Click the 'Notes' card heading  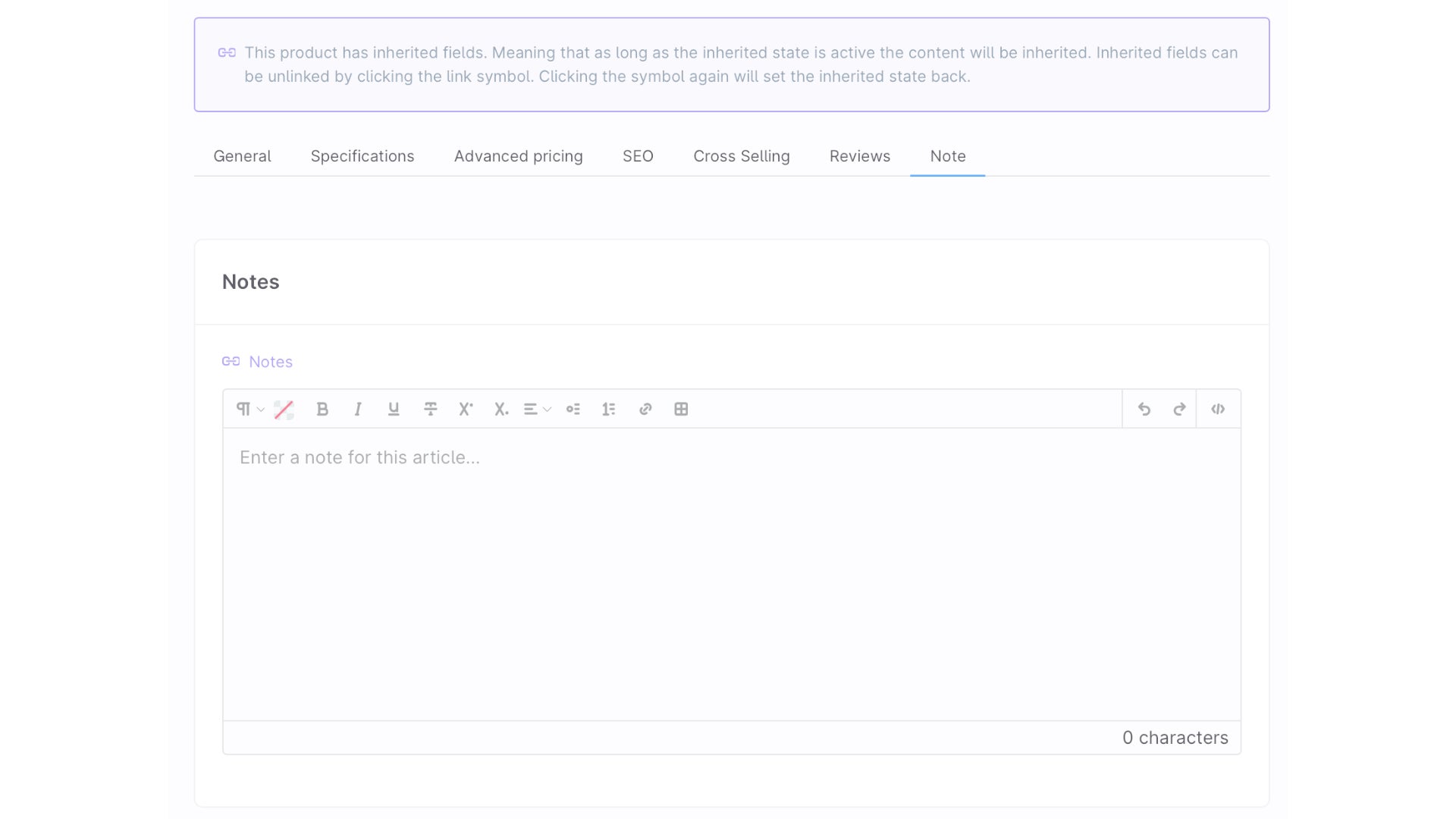click(x=251, y=282)
